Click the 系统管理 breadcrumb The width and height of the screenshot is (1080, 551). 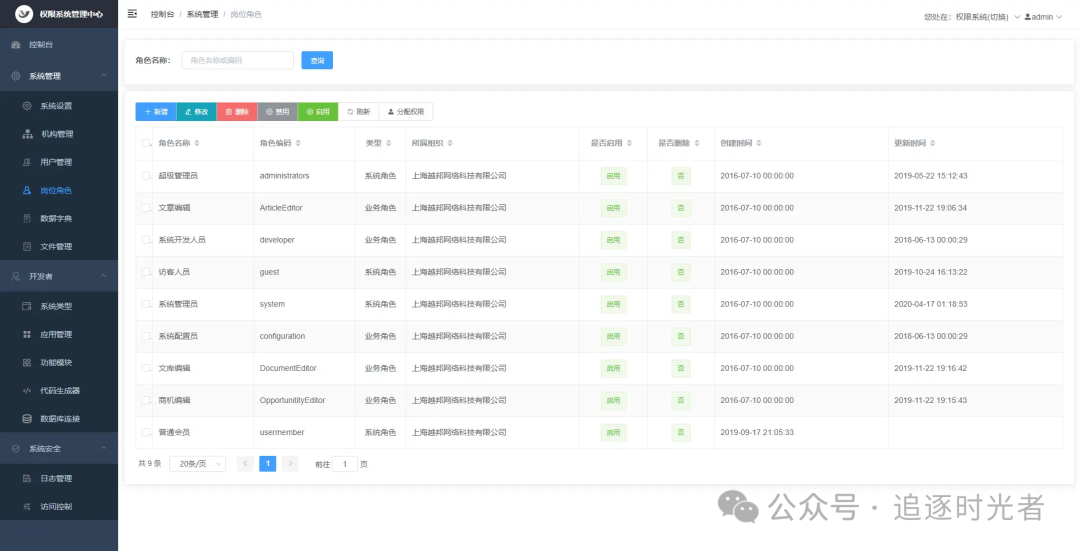pos(202,14)
